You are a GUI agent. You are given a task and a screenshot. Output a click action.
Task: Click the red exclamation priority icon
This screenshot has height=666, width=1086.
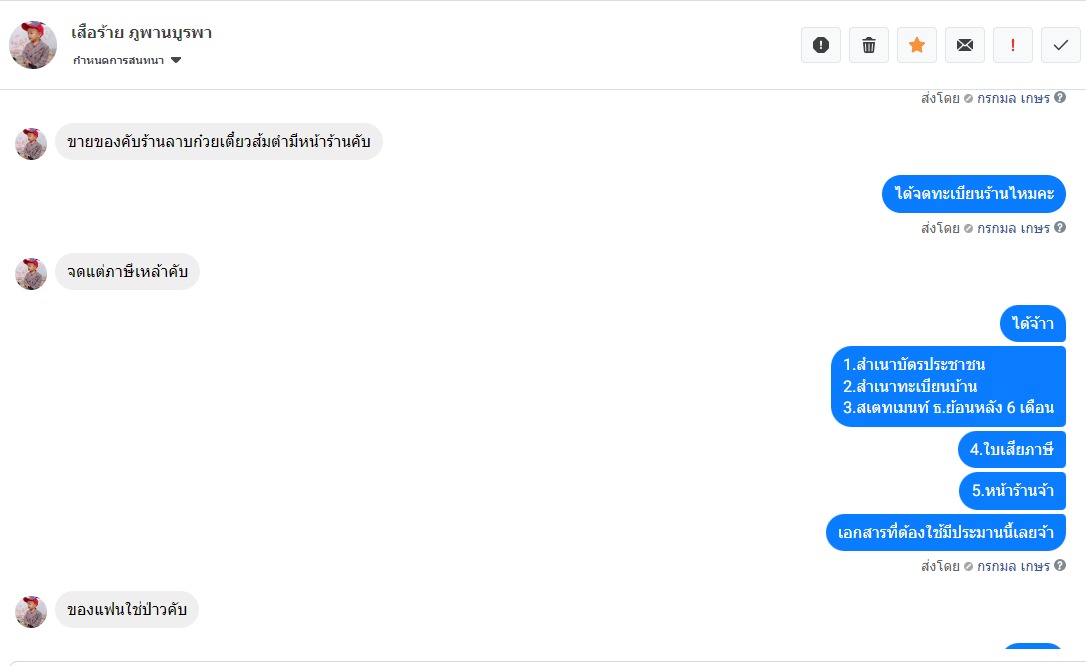(x=1013, y=45)
